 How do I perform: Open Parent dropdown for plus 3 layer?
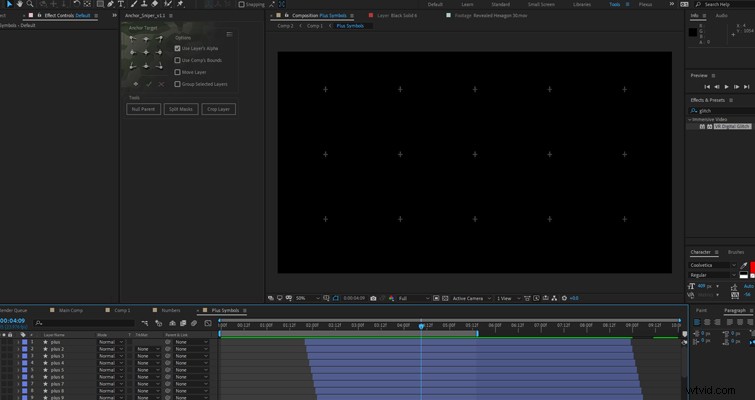click(x=192, y=356)
